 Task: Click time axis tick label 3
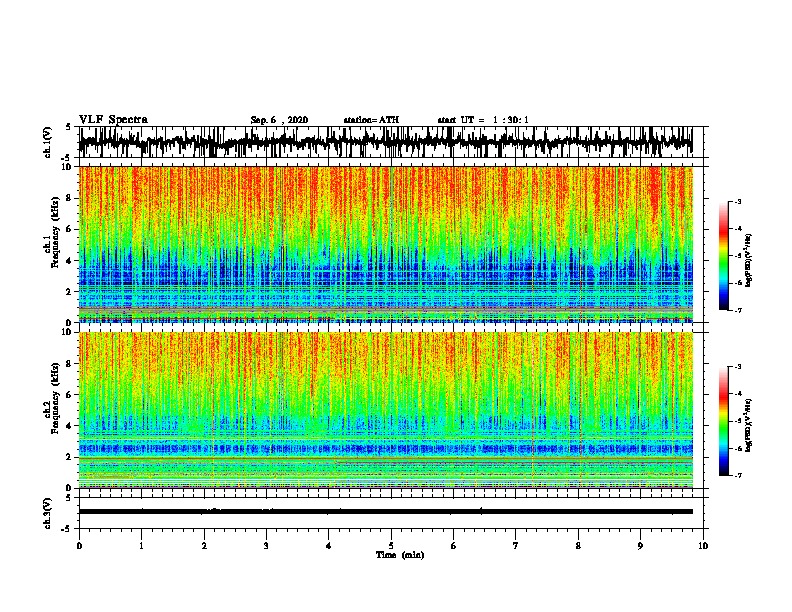coord(266,546)
